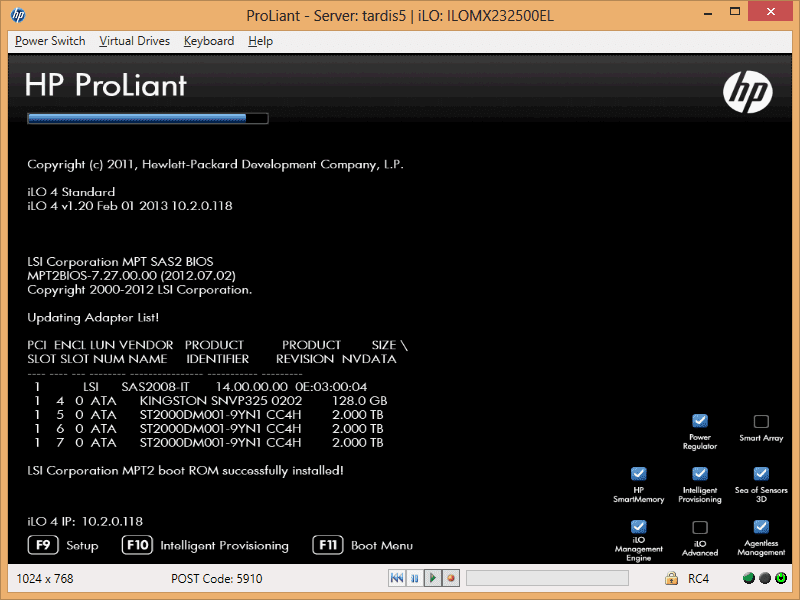Click the "1024 x 768" resolution text
Image resolution: width=800 pixels, height=600 pixels.
pyautogui.click(x=45, y=579)
